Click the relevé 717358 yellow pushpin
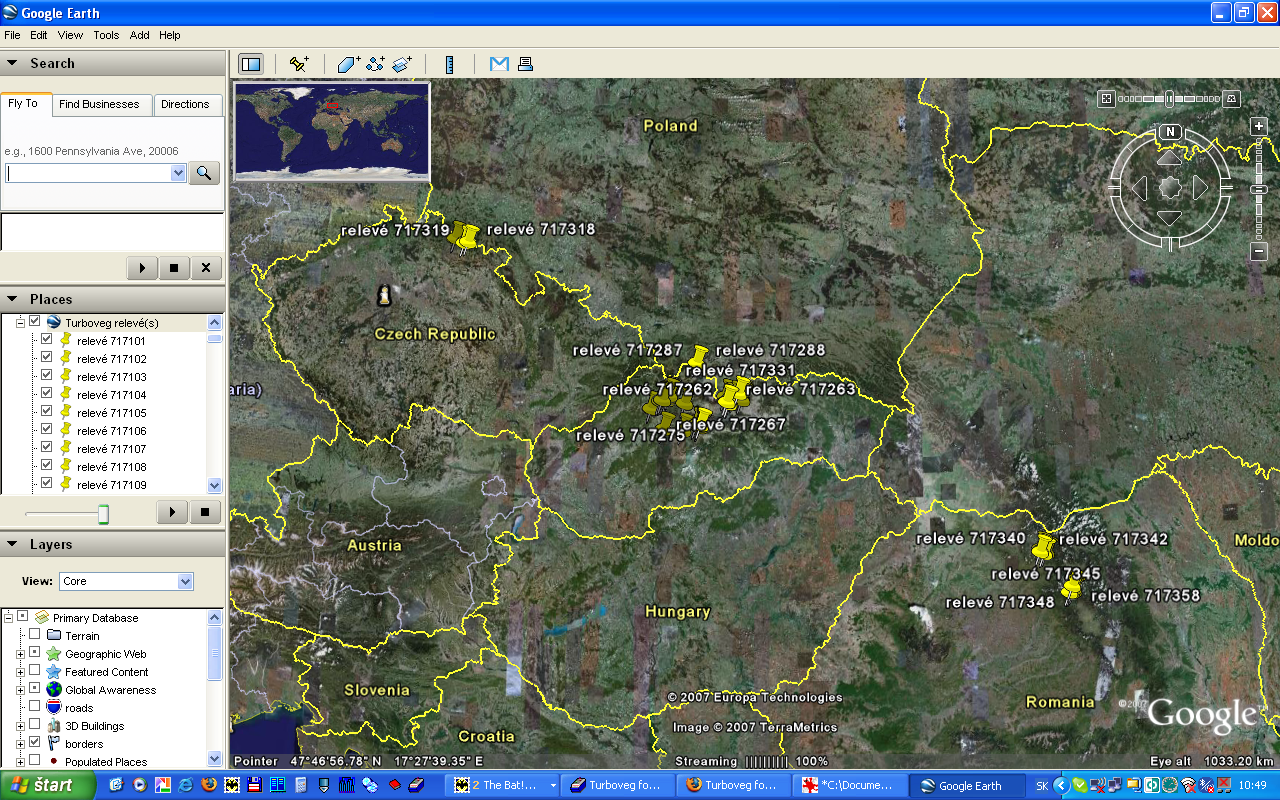Viewport: 1280px width, 800px height. point(1072,590)
